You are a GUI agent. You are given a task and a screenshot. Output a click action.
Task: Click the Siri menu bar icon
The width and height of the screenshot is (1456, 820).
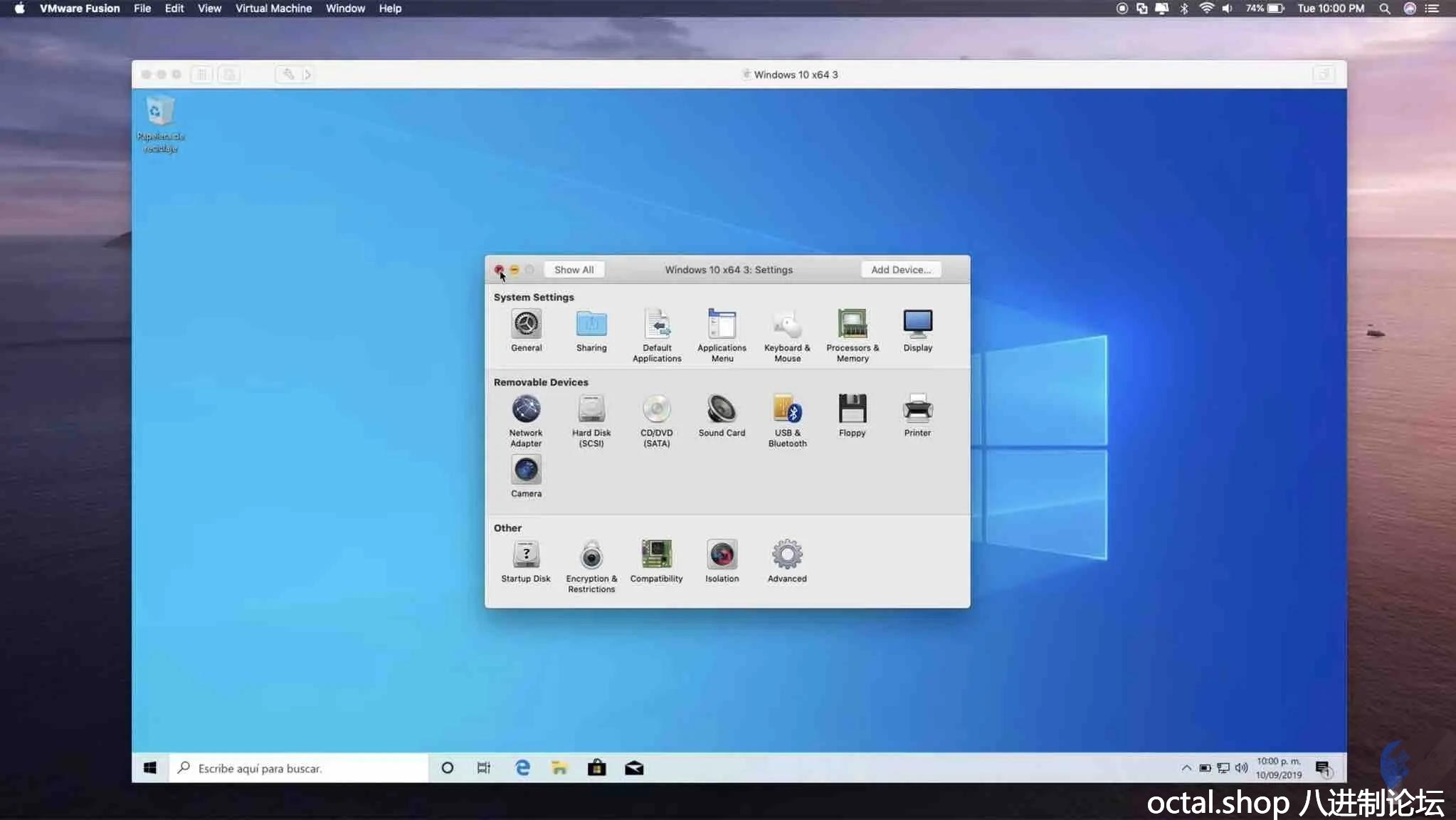[x=1409, y=9]
